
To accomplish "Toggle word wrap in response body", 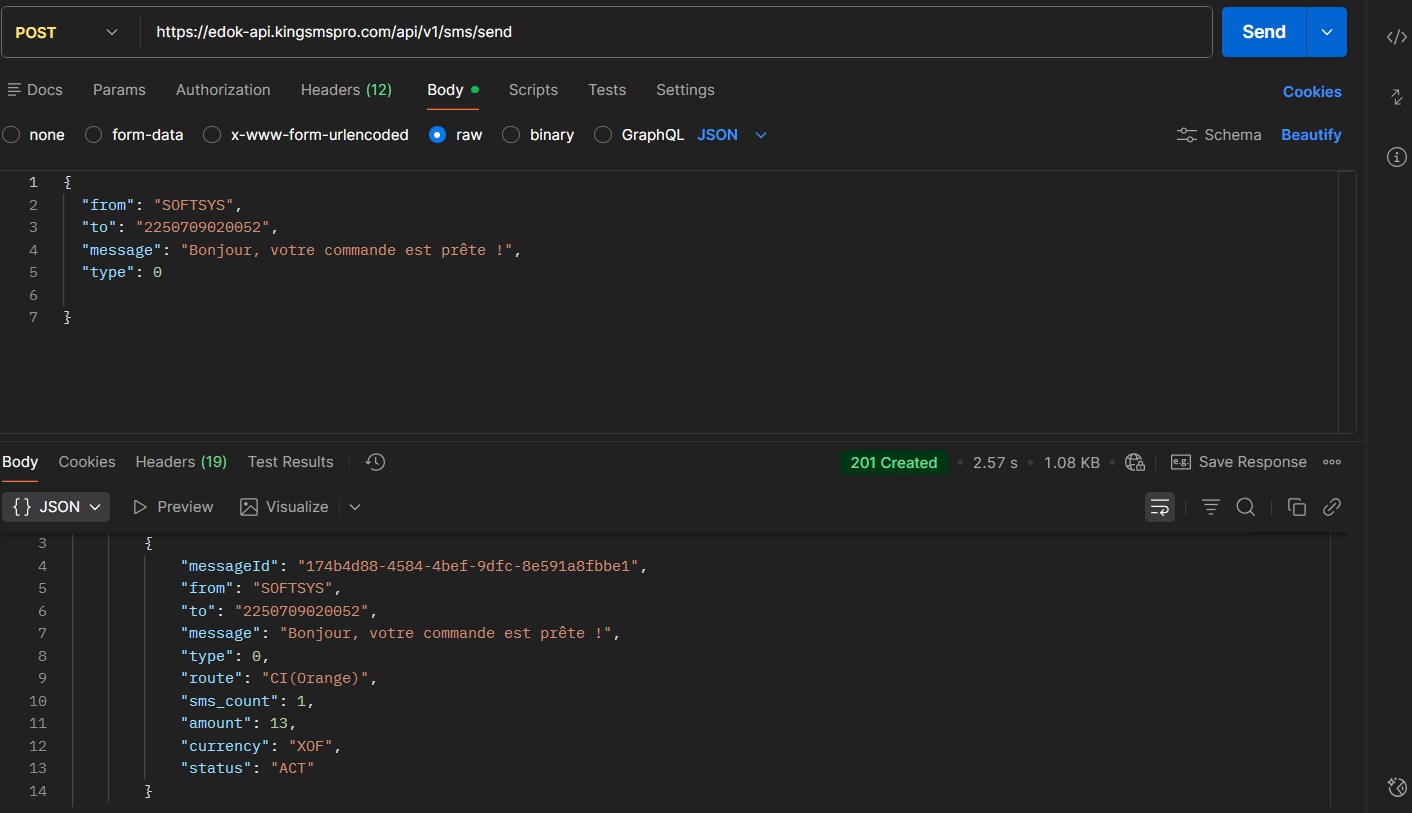I will pyautogui.click(x=1160, y=507).
